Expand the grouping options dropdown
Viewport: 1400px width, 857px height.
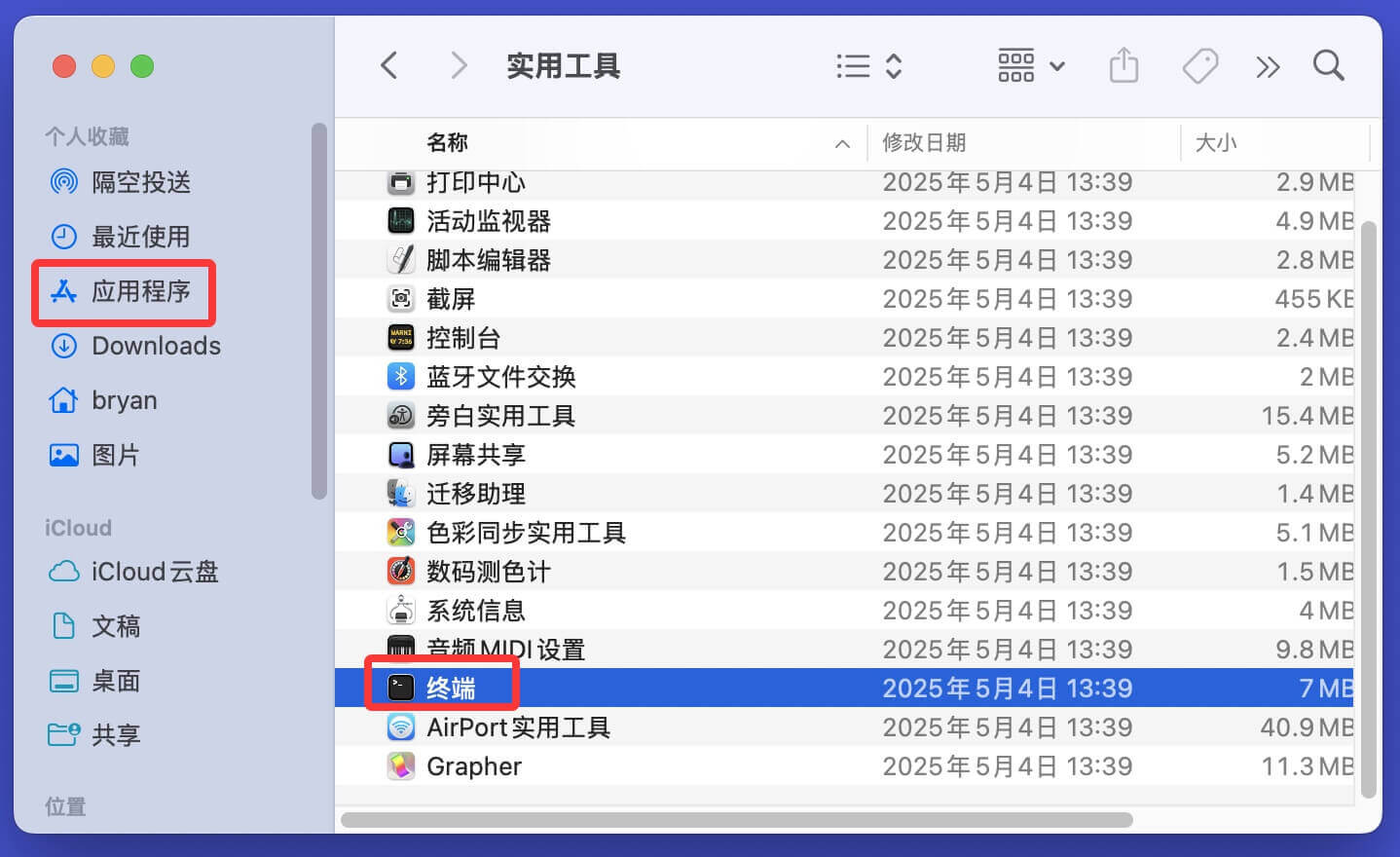click(1031, 66)
